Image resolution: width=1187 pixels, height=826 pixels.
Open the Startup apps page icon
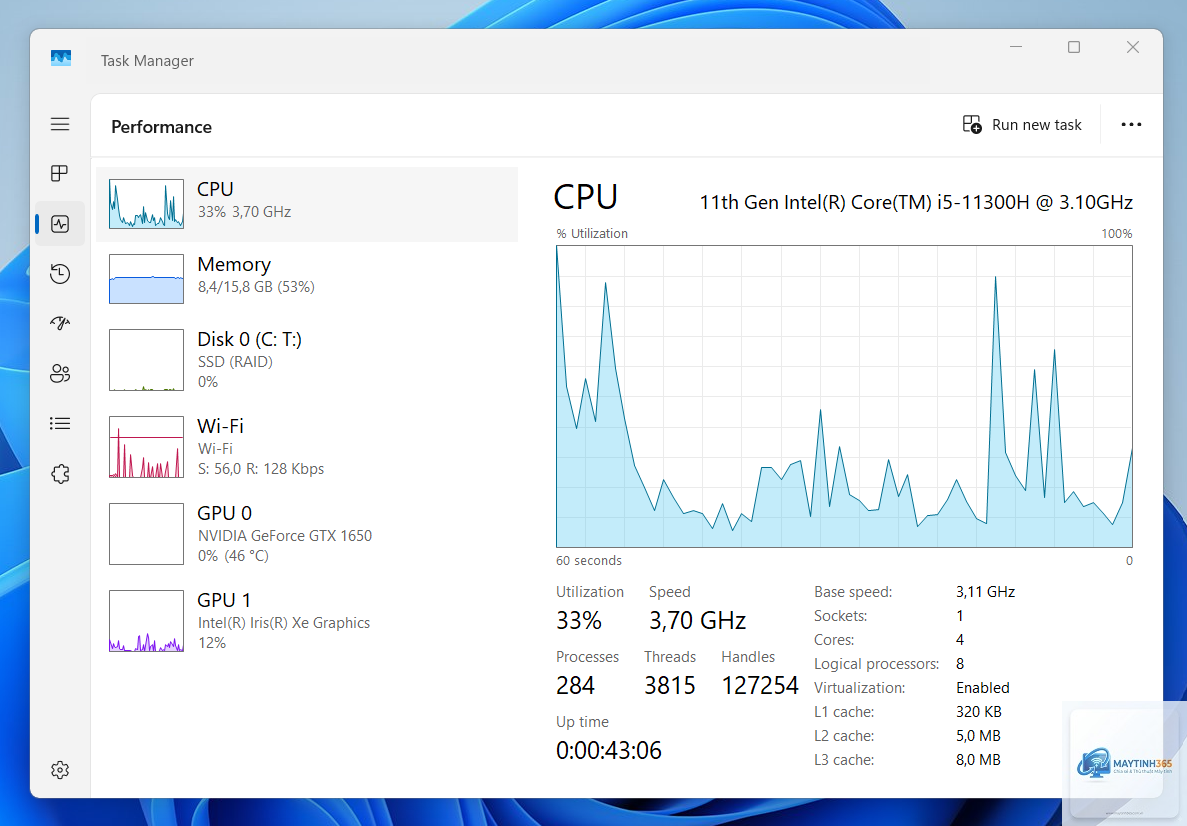point(60,323)
